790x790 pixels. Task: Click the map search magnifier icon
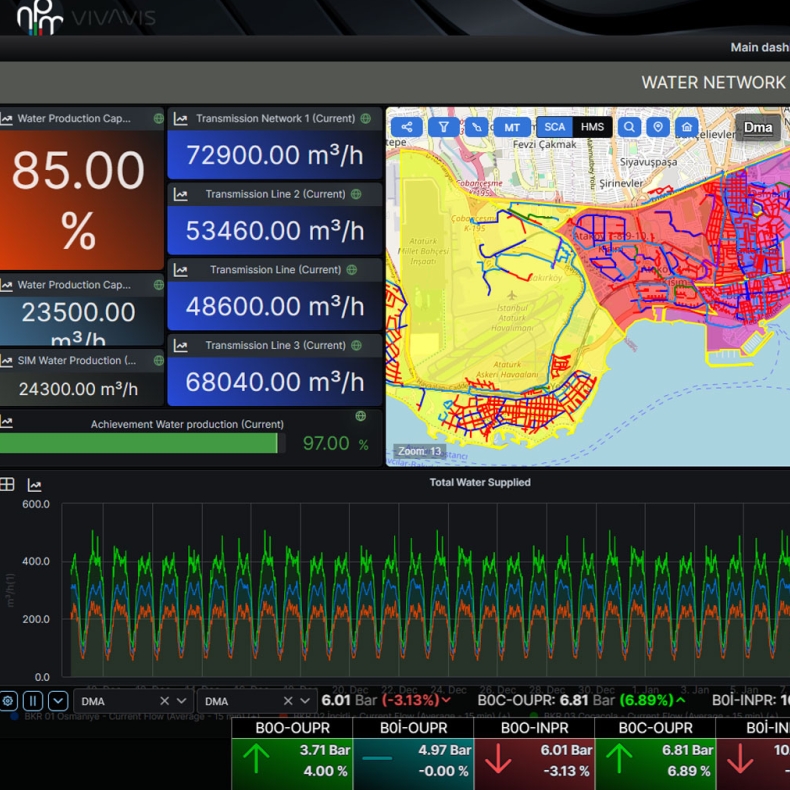[x=629, y=127]
